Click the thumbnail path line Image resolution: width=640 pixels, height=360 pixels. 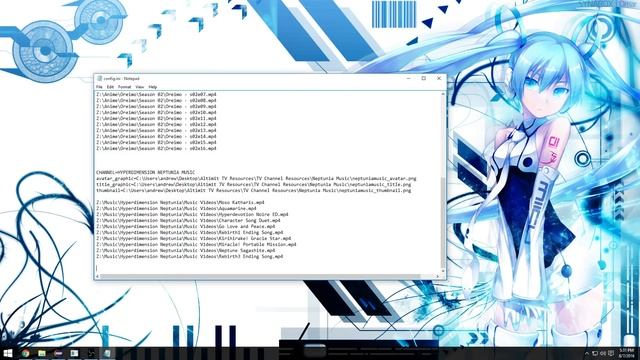click(254, 190)
